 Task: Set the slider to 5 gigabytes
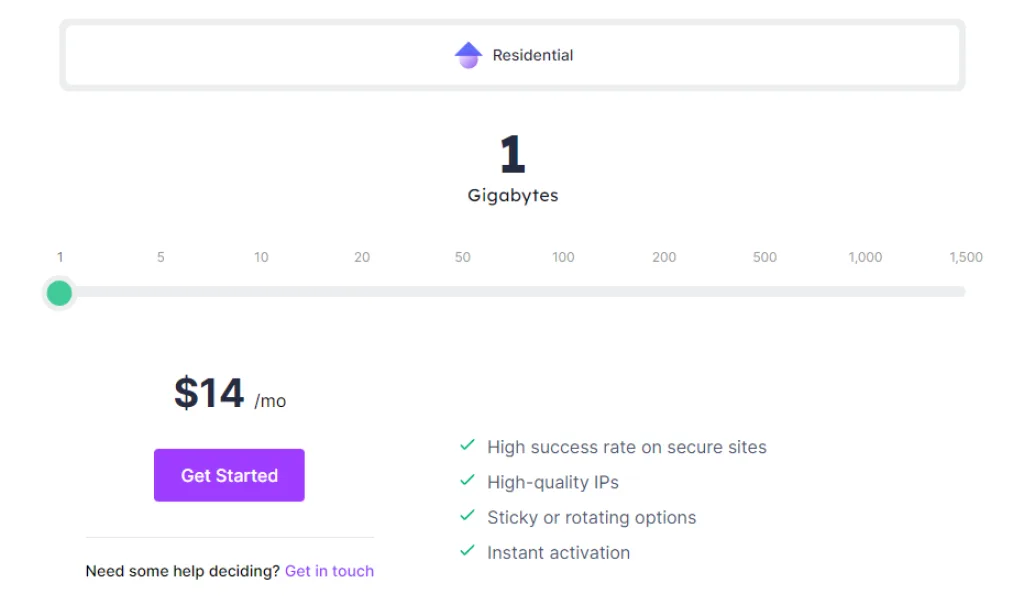coord(160,257)
